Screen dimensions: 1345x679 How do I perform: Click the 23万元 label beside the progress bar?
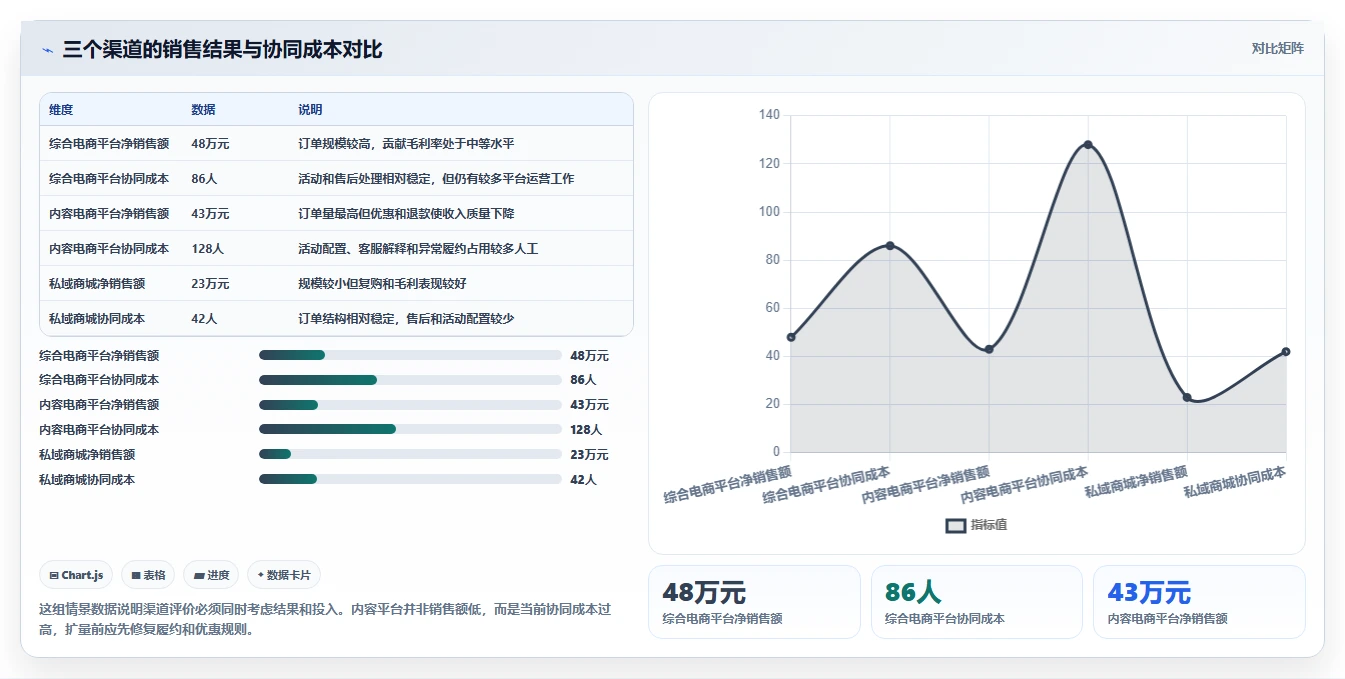click(x=589, y=455)
